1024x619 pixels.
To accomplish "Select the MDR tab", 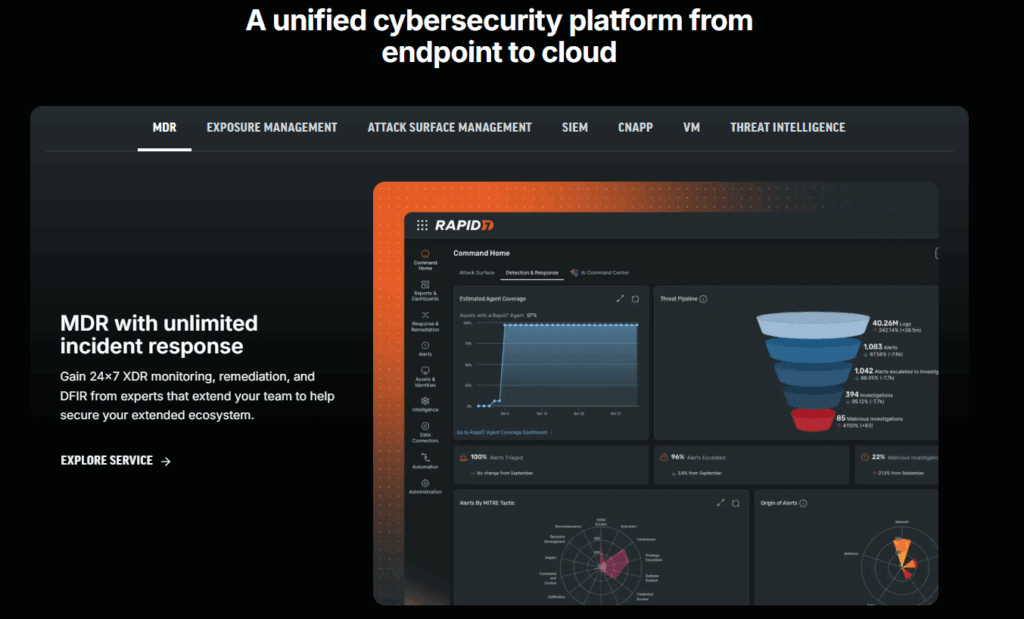I will [x=165, y=127].
